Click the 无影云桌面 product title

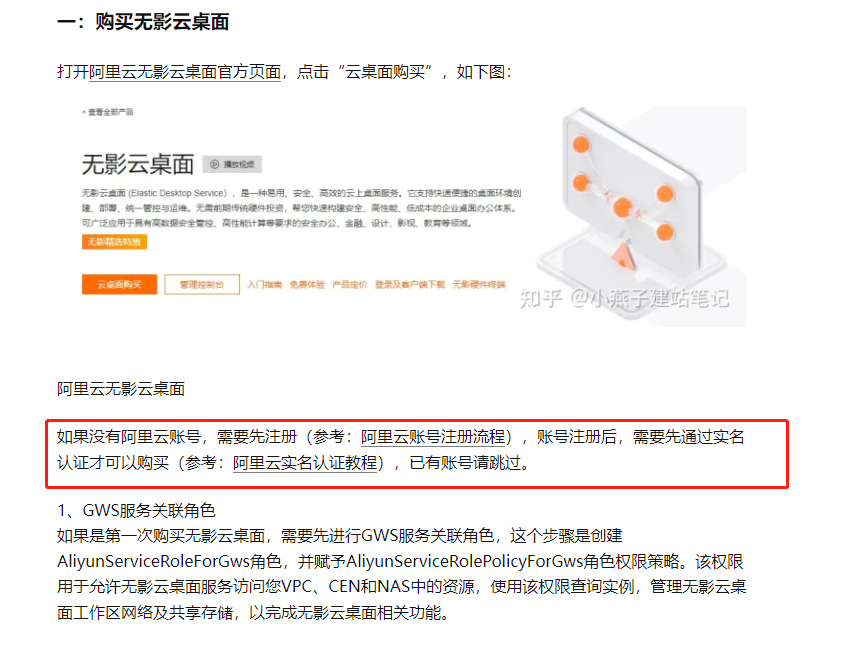click(138, 164)
